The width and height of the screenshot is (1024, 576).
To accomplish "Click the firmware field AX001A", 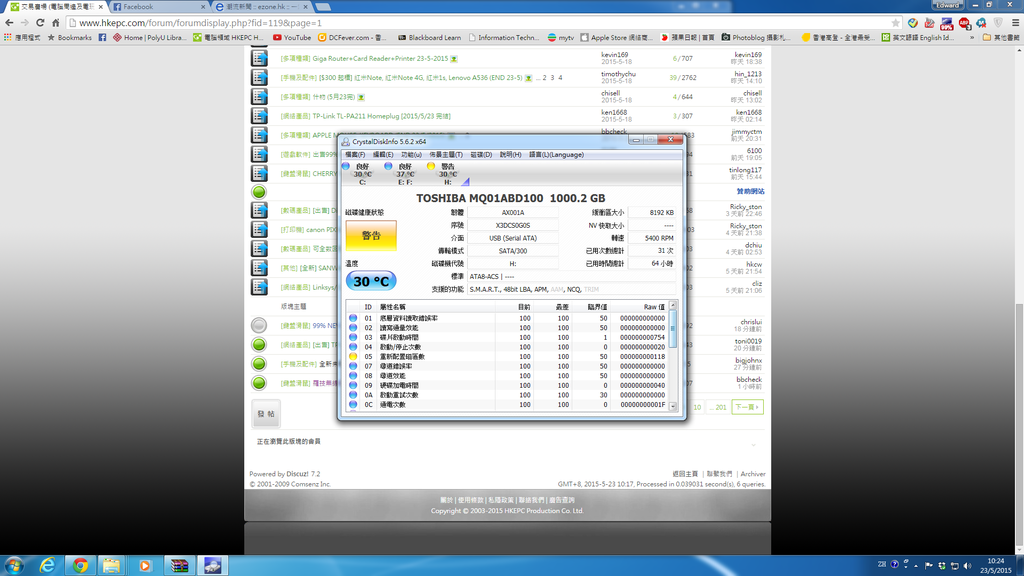I will pyautogui.click(x=513, y=213).
